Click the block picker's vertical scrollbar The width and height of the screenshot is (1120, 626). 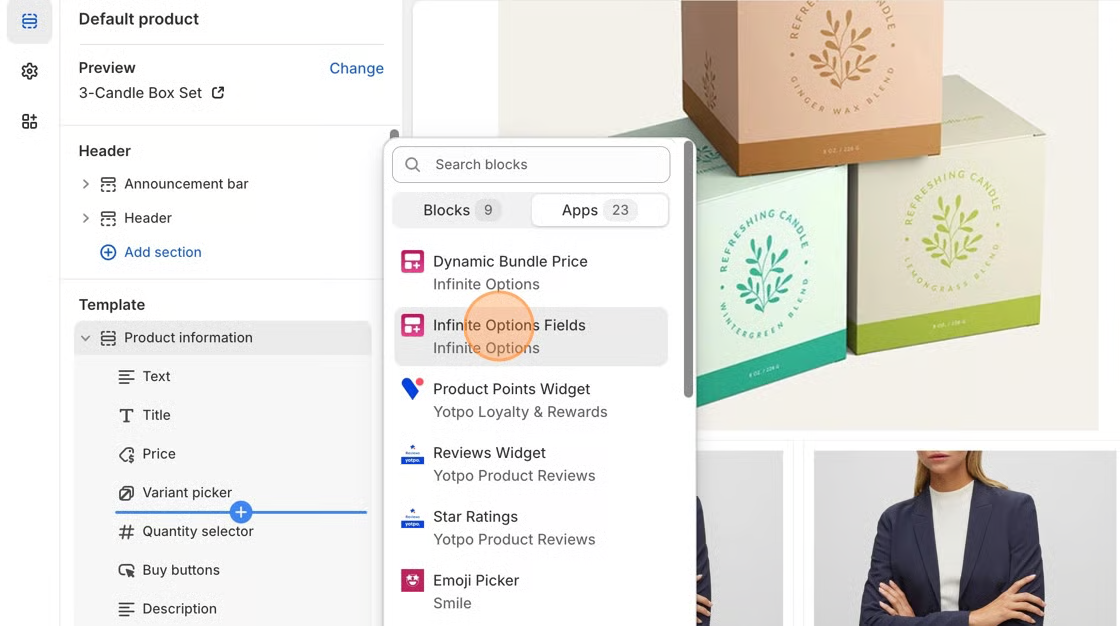point(688,270)
